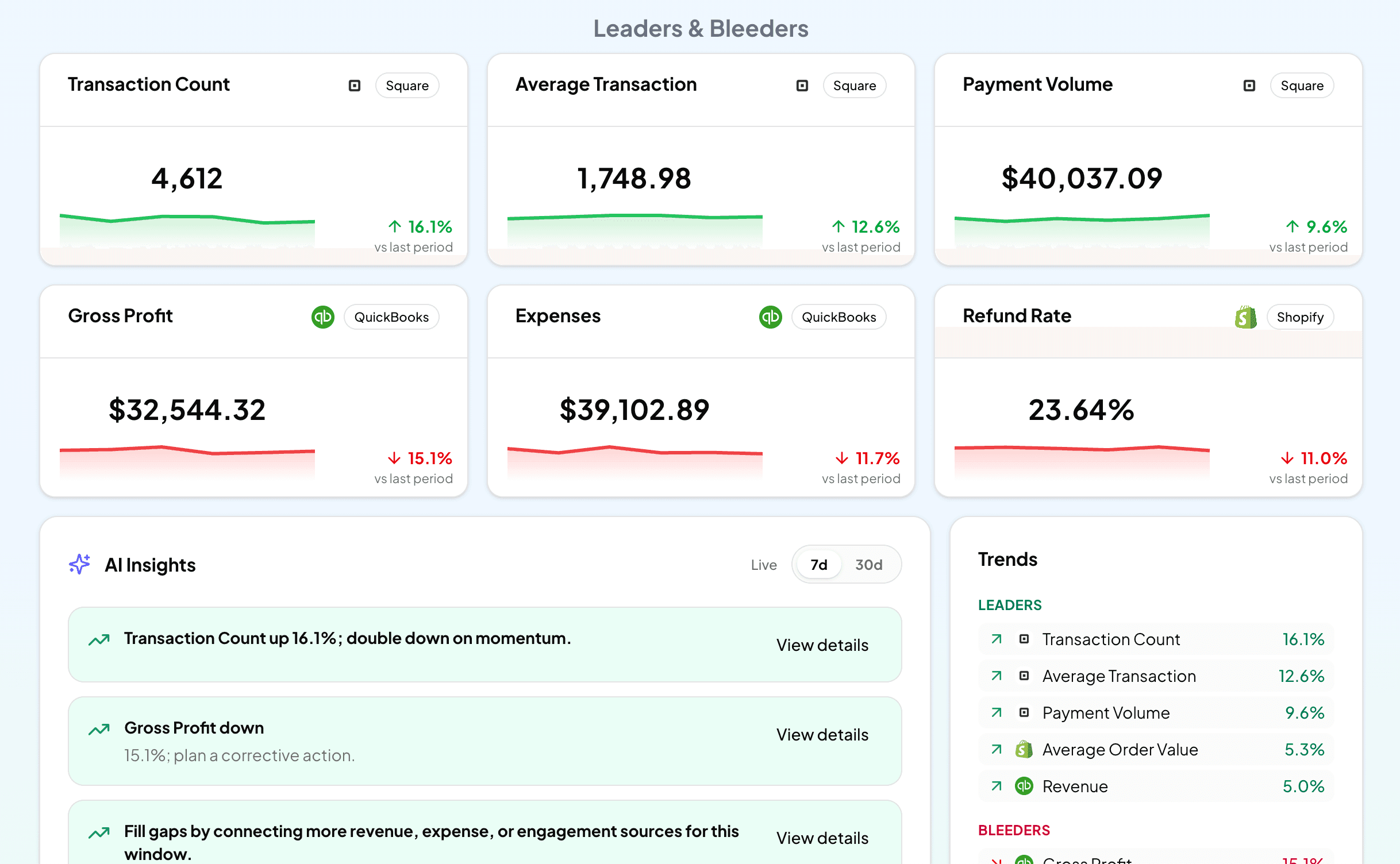Click QuickBooks logo on Expenses card
The image size is (1400, 864).
770,317
